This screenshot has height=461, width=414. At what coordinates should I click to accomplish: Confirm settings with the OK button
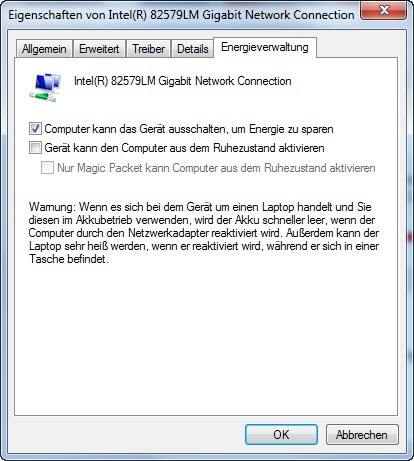point(281,434)
